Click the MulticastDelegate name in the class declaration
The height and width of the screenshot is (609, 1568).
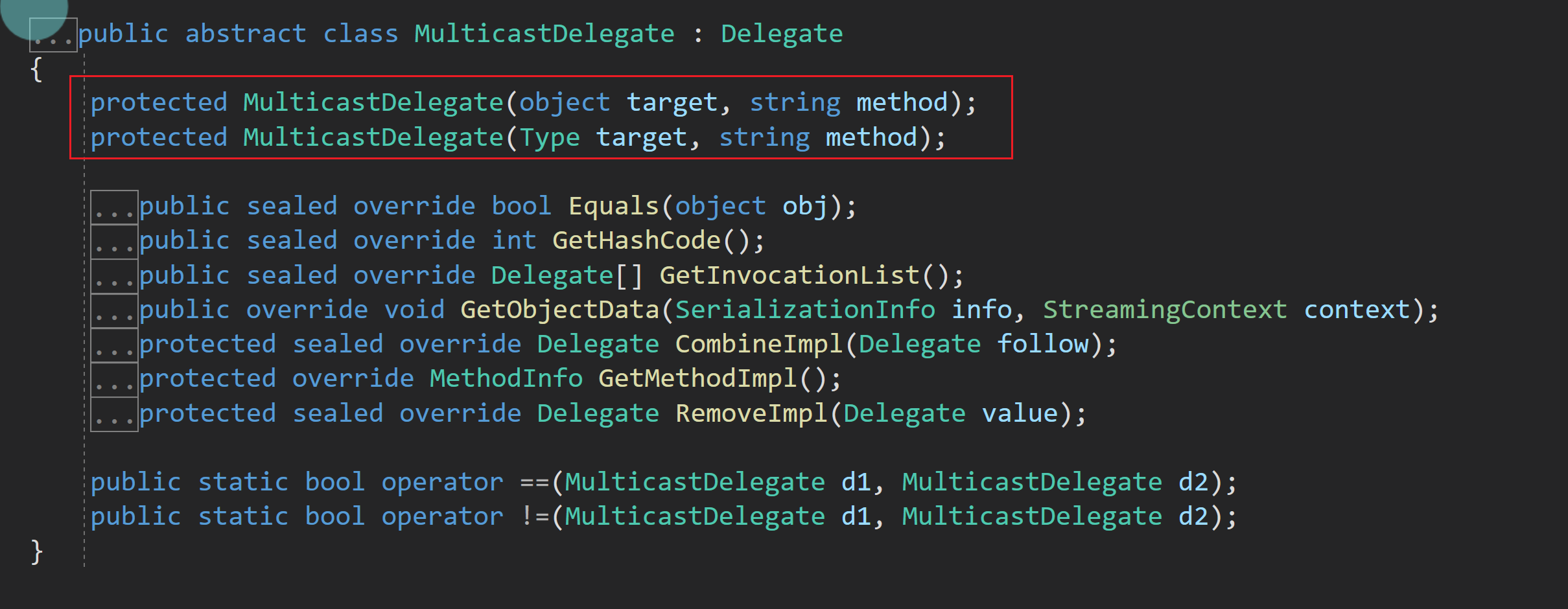point(544,34)
